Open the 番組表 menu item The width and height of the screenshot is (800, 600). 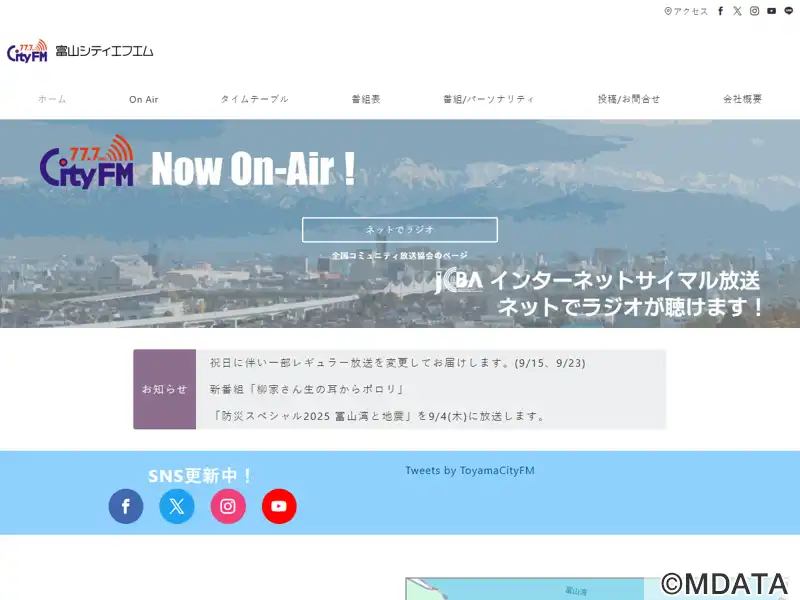[366, 99]
